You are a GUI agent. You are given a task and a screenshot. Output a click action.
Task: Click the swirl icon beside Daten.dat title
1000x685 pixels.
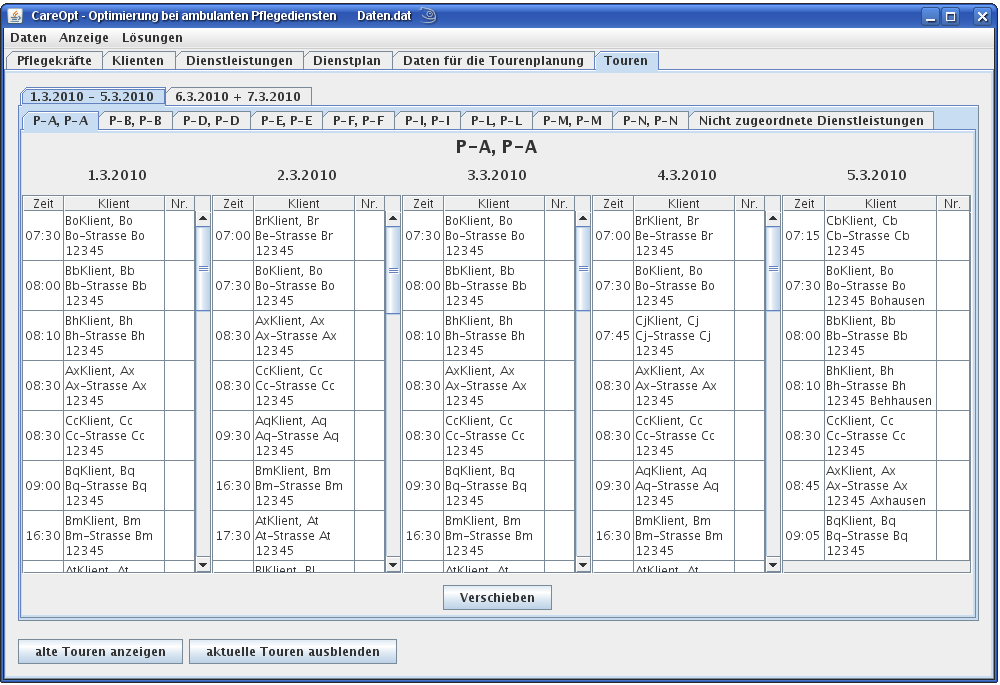[427, 15]
